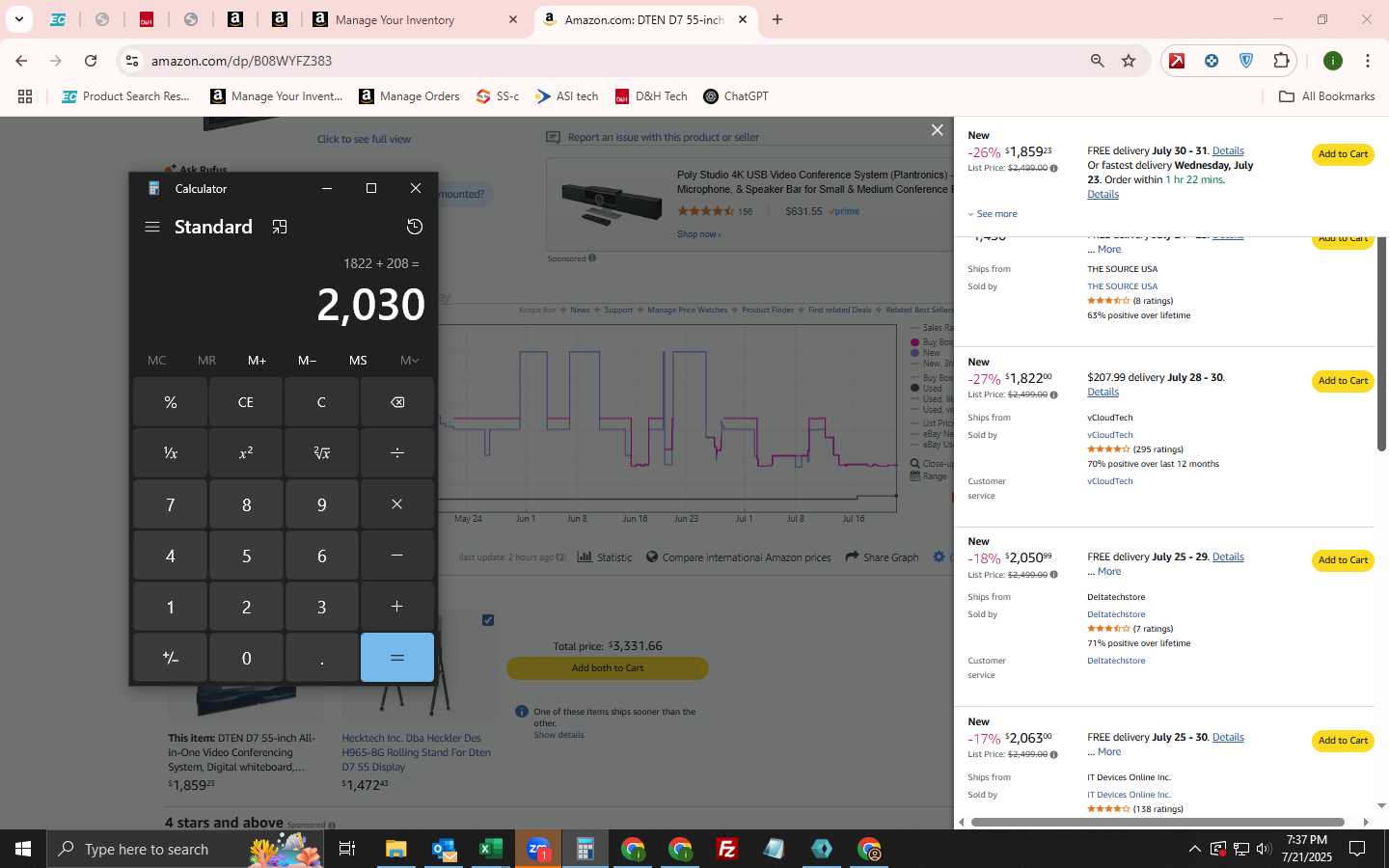The height and width of the screenshot is (868, 1389).
Task: Open the Chrome extensions puzzle icon
Action: tap(1281, 61)
